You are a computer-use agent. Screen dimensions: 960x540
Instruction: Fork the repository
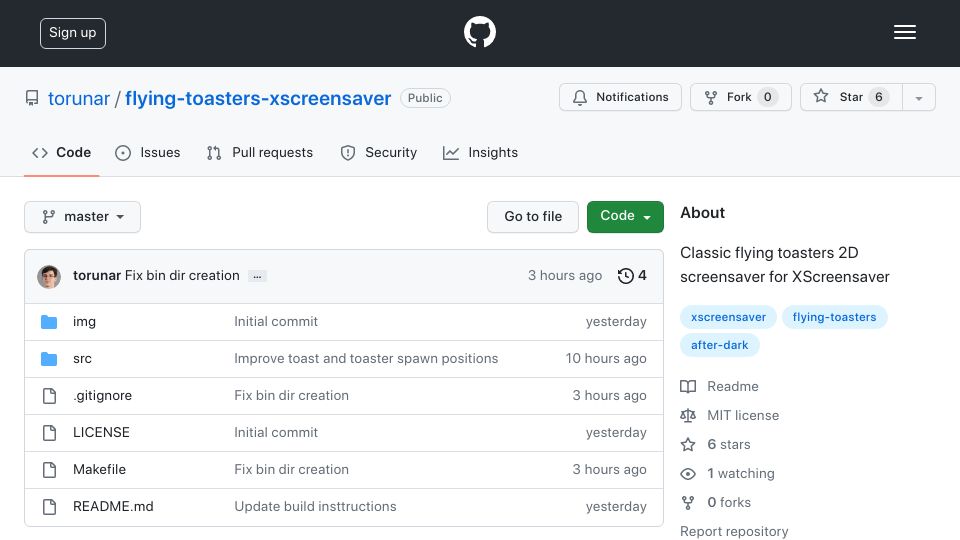tap(740, 97)
